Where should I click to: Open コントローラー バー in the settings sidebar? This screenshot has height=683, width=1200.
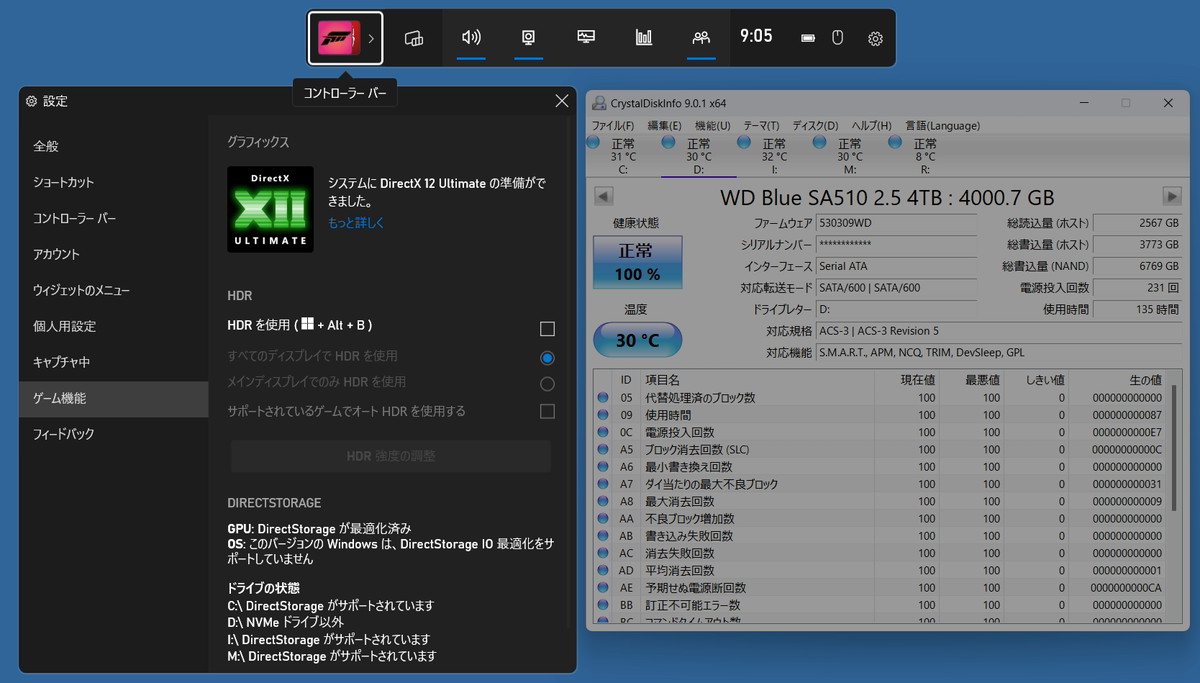coord(113,218)
